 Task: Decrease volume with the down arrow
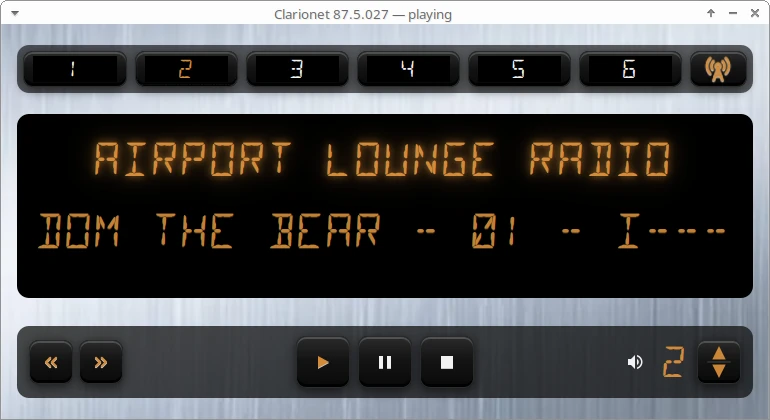719,371
